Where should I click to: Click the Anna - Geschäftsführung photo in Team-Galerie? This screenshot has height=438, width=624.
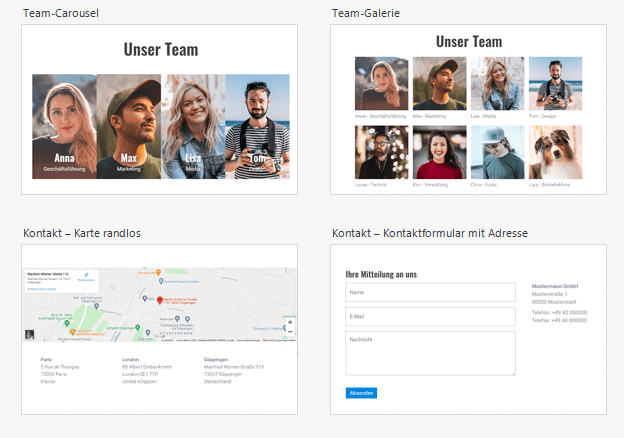(381, 84)
